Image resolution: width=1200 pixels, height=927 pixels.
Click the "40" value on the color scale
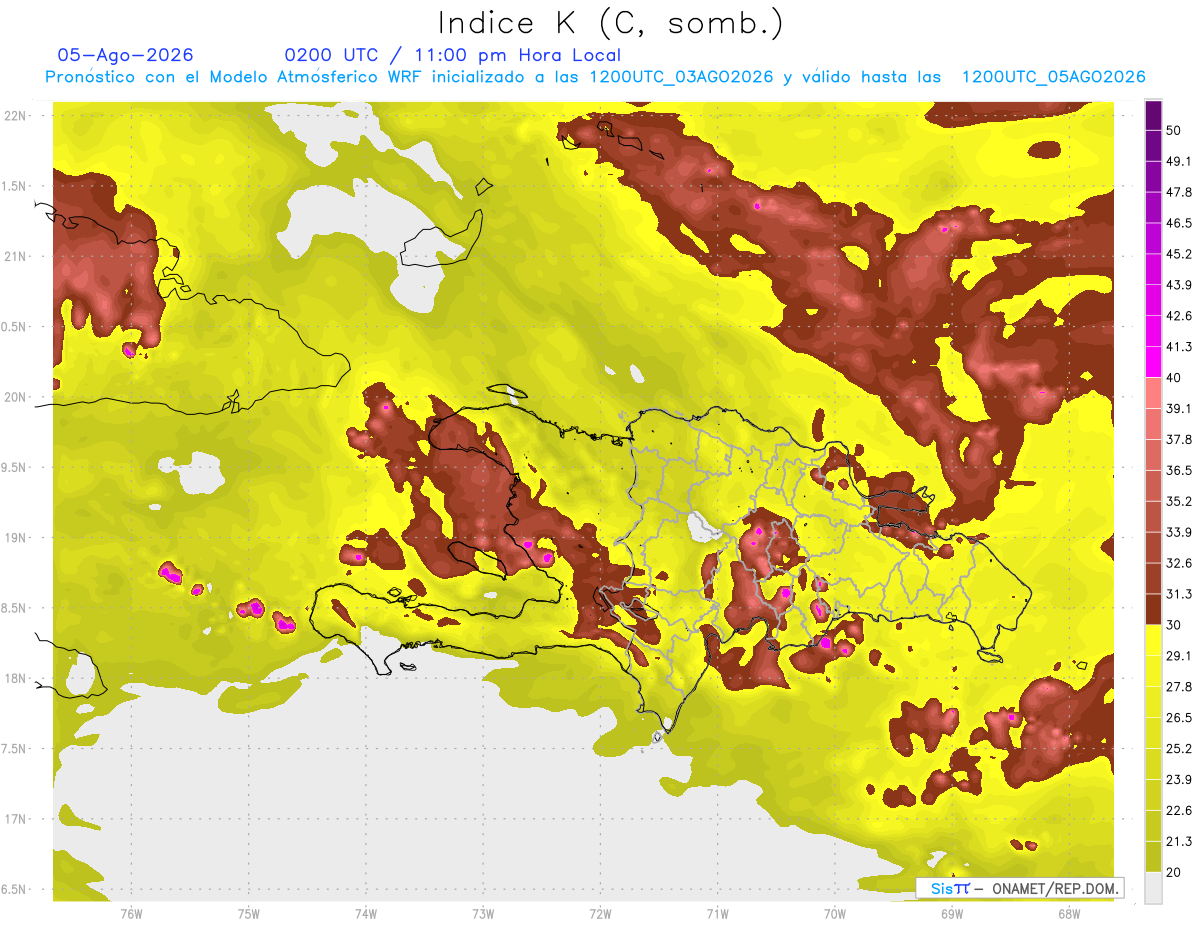tap(1173, 378)
